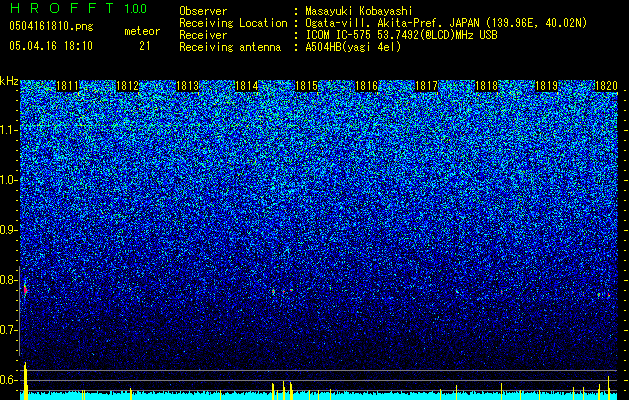Image resolution: width=629 pixels, height=400 pixels.
Task: Click the Observer label
Action: 203,11
